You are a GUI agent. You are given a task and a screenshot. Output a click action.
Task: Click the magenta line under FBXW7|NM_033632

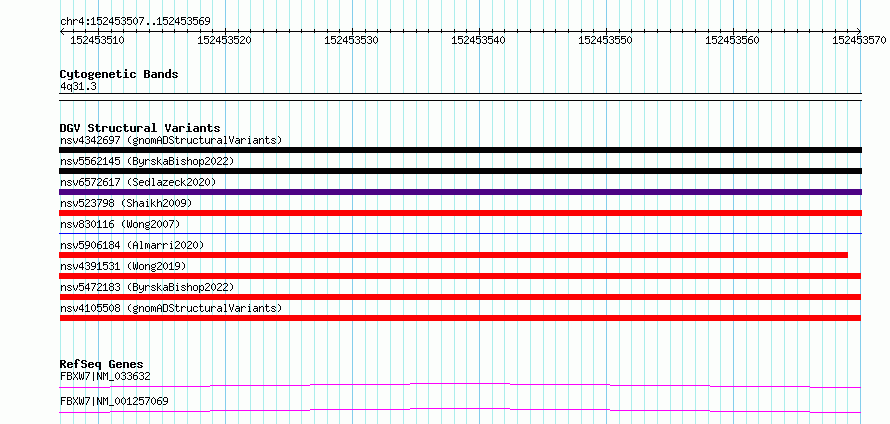pos(460,385)
